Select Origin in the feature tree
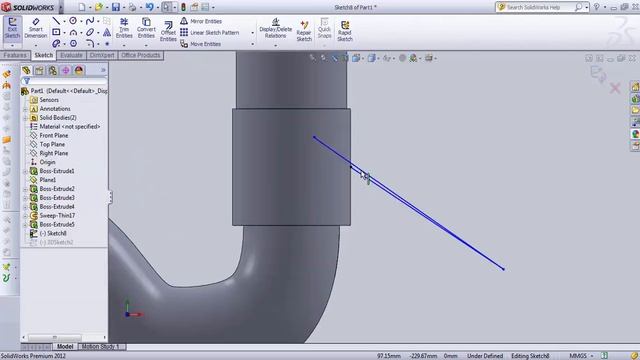This screenshot has width=640, height=360. point(43,162)
